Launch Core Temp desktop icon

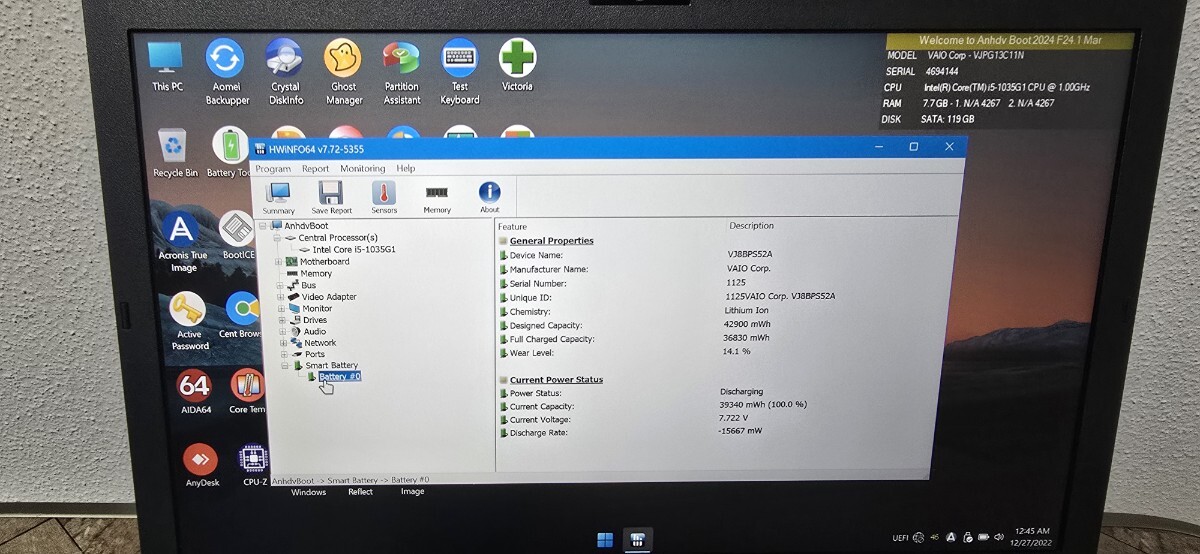(247, 392)
